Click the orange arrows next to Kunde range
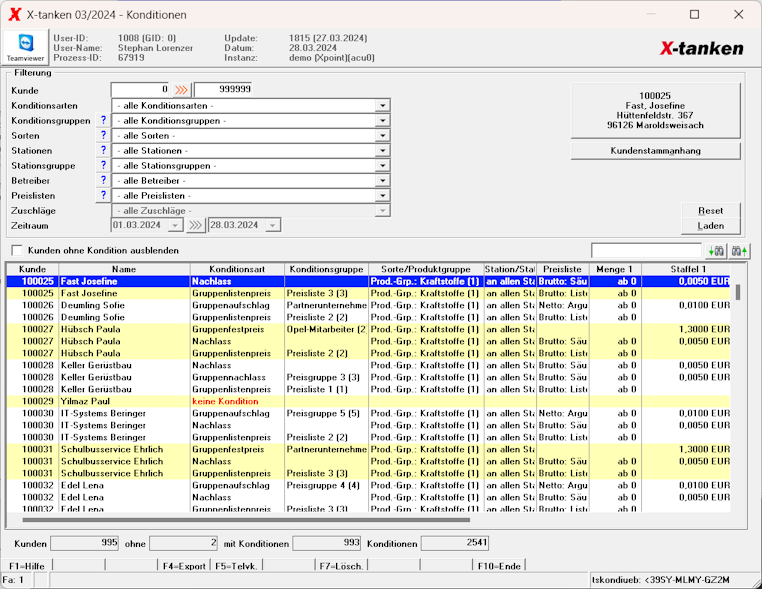 pos(181,90)
